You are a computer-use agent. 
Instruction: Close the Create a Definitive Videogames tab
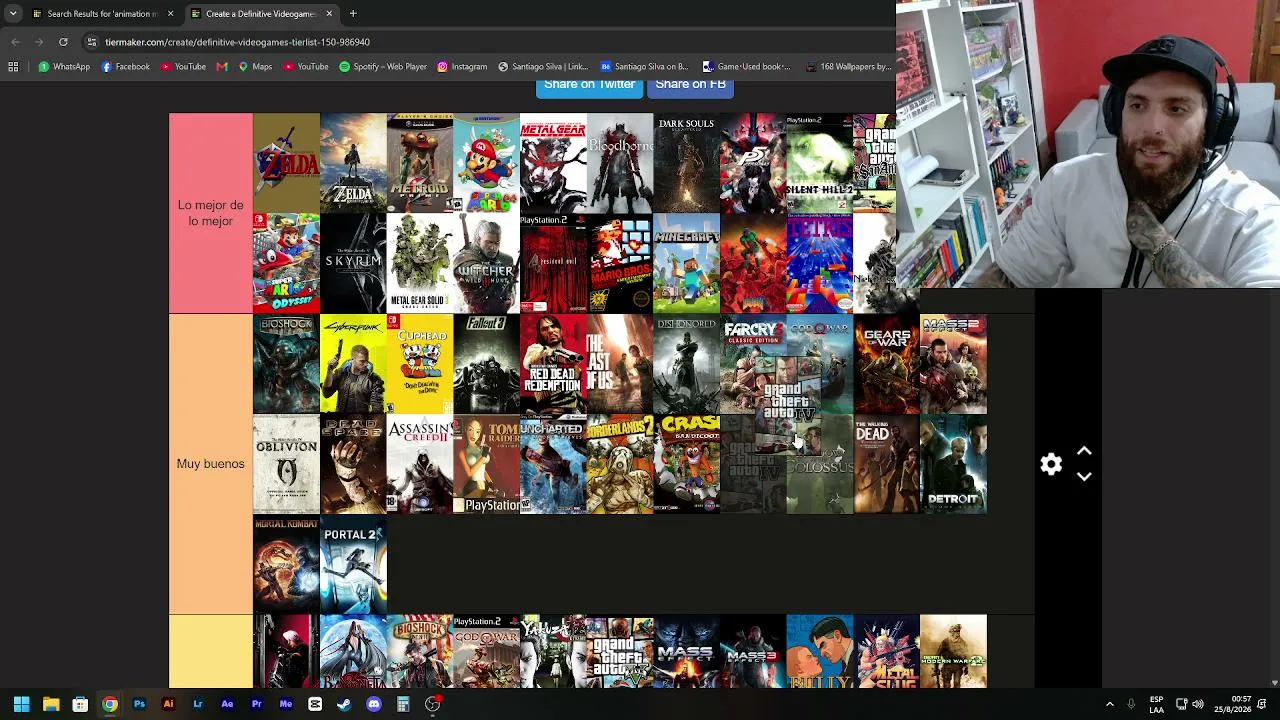point(329,14)
